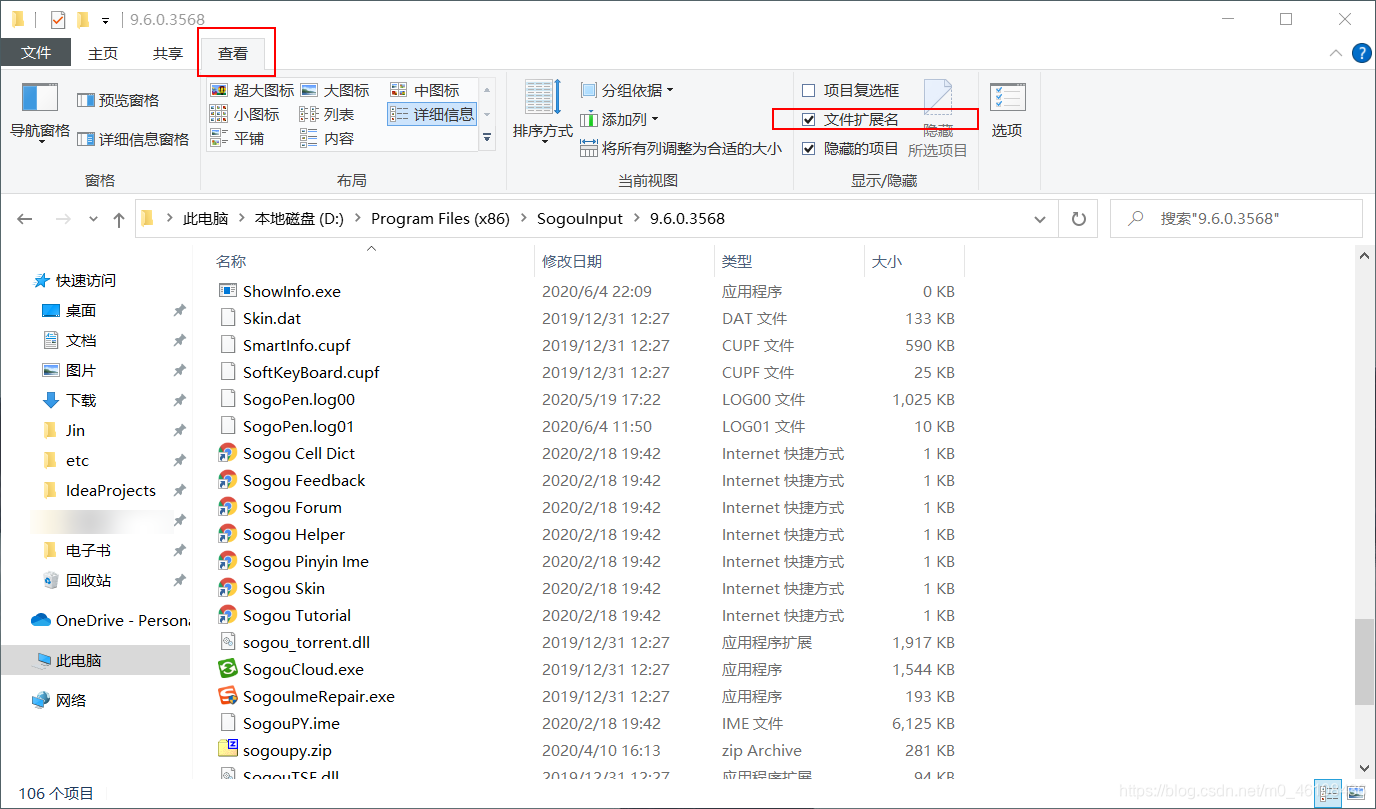Switch layout to large icons (大图标)
1376x809 pixels.
[335, 90]
